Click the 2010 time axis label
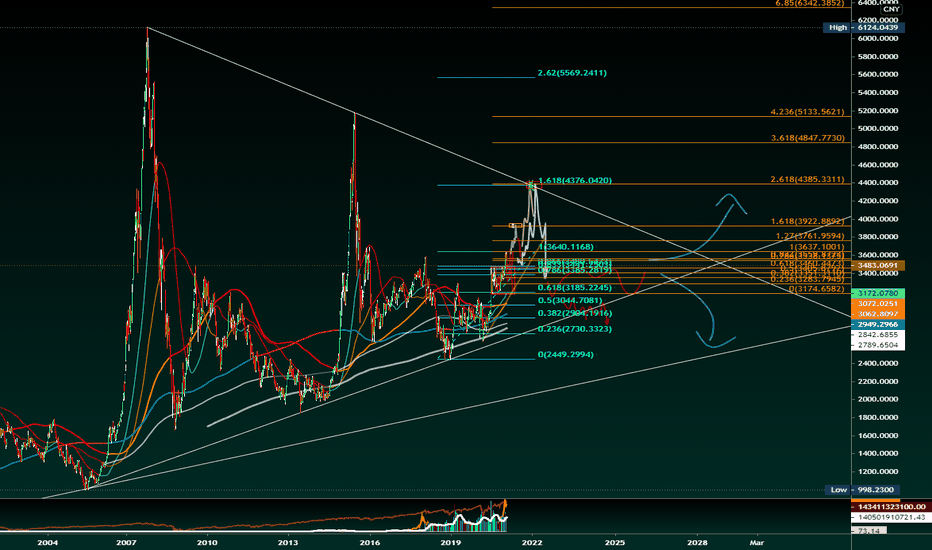932x550 pixels. (x=207, y=542)
